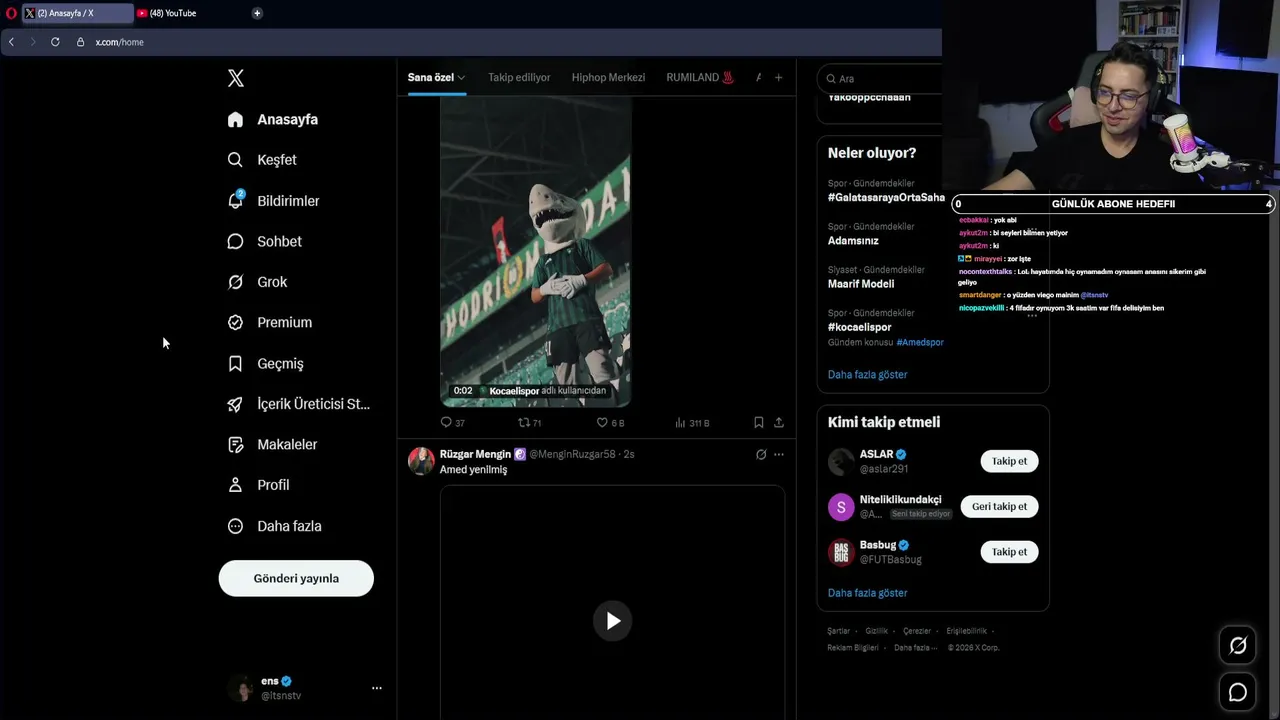Show more trends under Neler oluyor
The width and height of the screenshot is (1280, 720).
point(867,374)
